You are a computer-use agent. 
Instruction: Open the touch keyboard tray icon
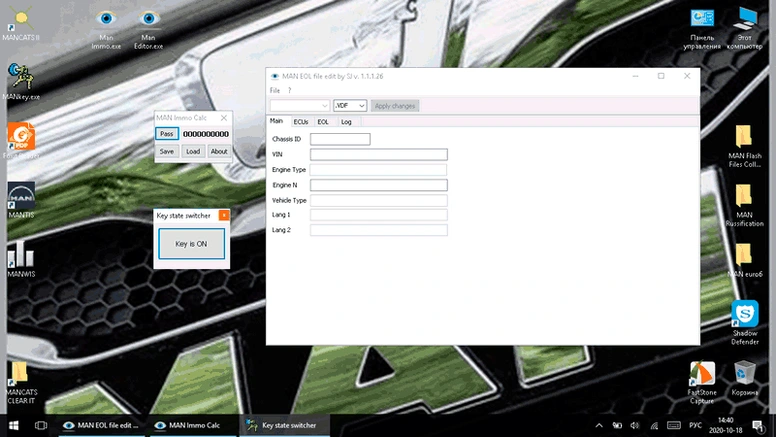[674, 425]
